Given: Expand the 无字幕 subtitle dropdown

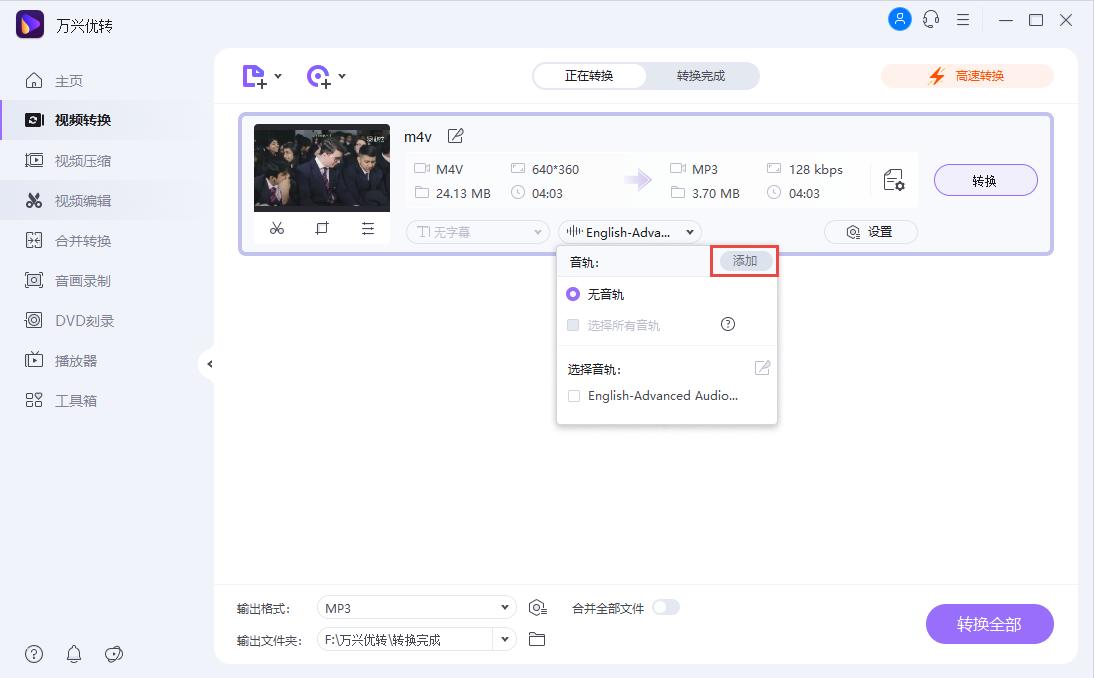Looking at the screenshot, I should (x=477, y=232).
